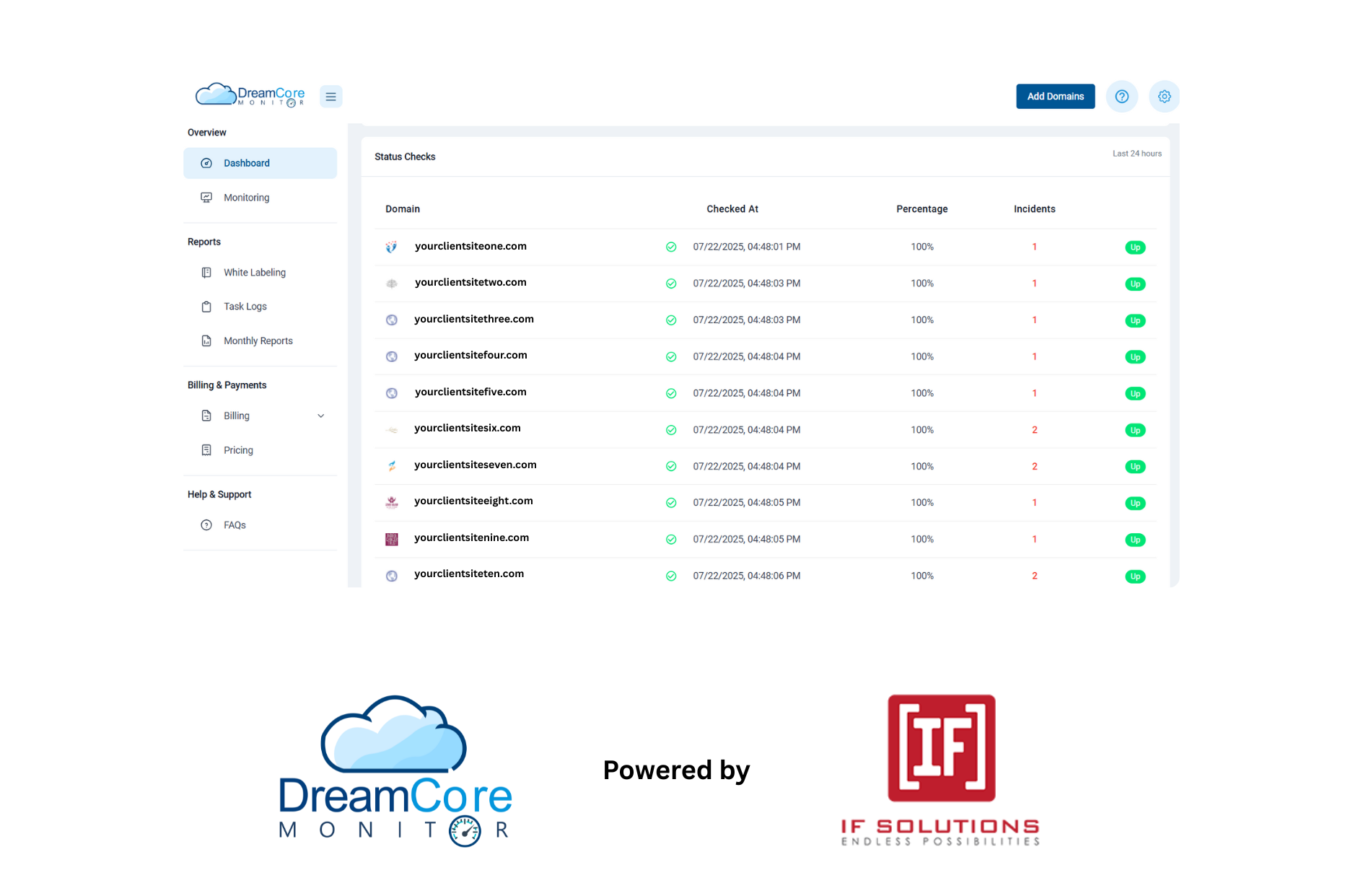Click the Pricing list icon
The height and width of the screenshot is (896, 1353).
coord(206,450)
